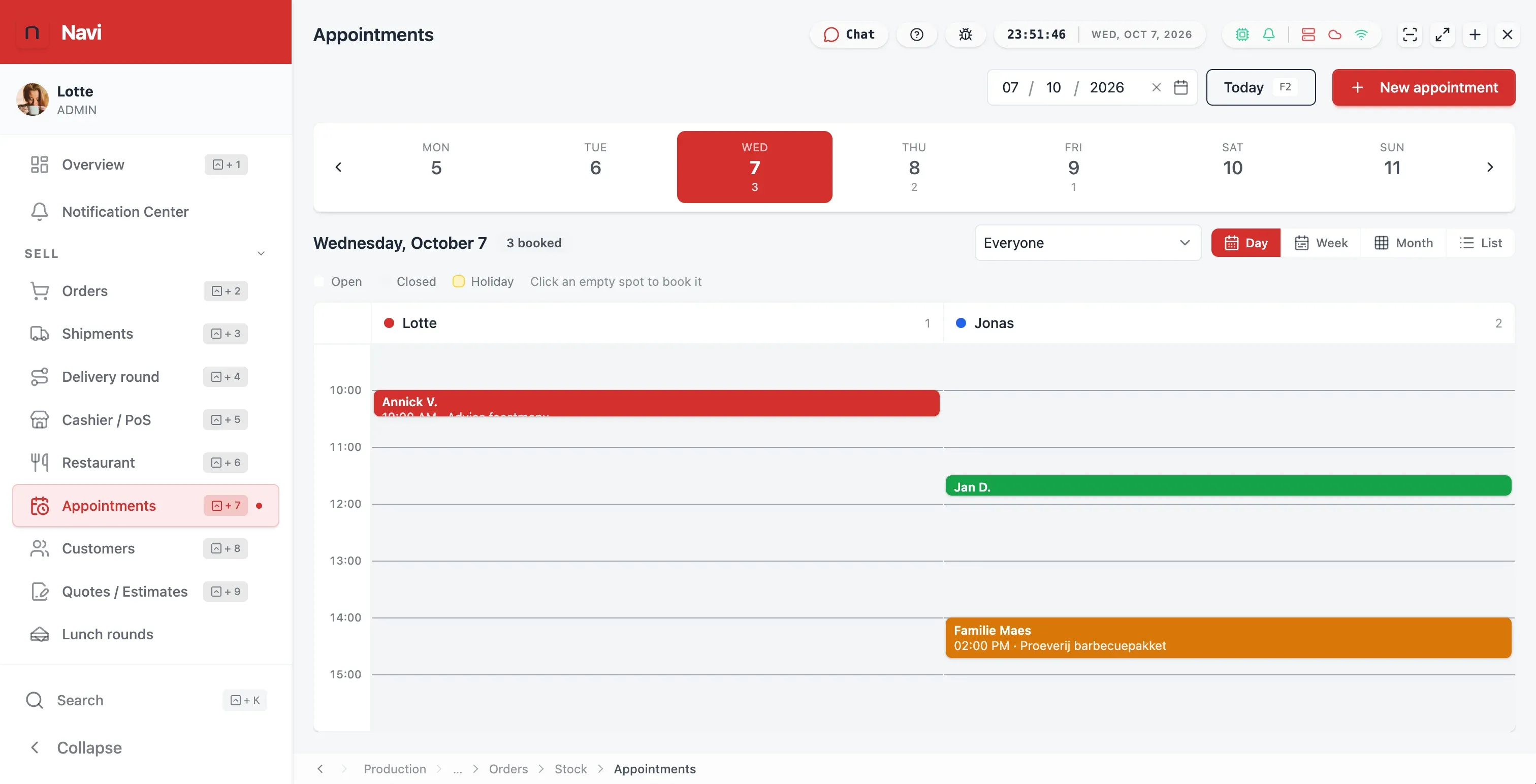Go to next week with right chevron
Screen dimensions: 1536x784
click(x=1489, y=167)
